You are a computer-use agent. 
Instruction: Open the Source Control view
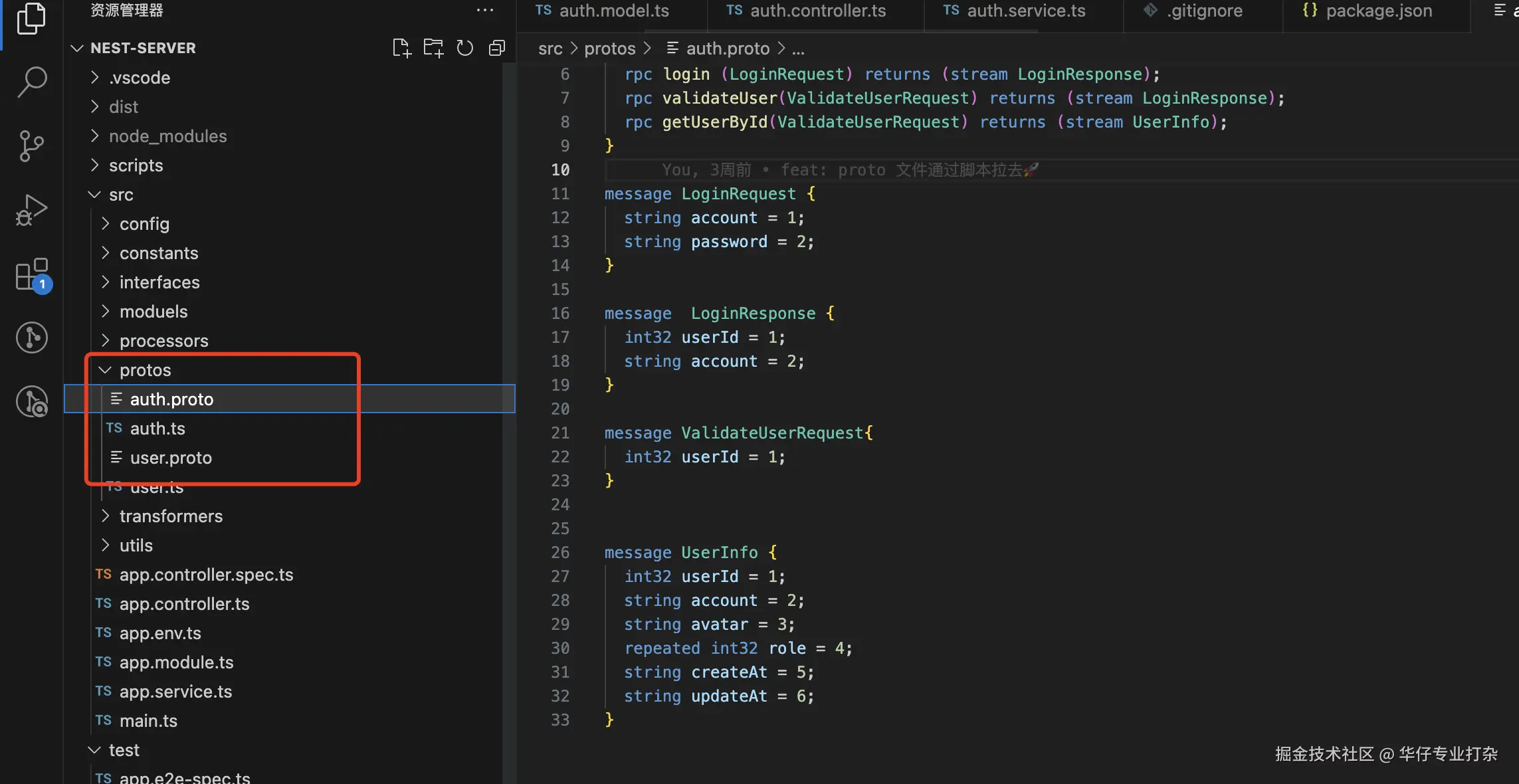(x=31, y=146)
